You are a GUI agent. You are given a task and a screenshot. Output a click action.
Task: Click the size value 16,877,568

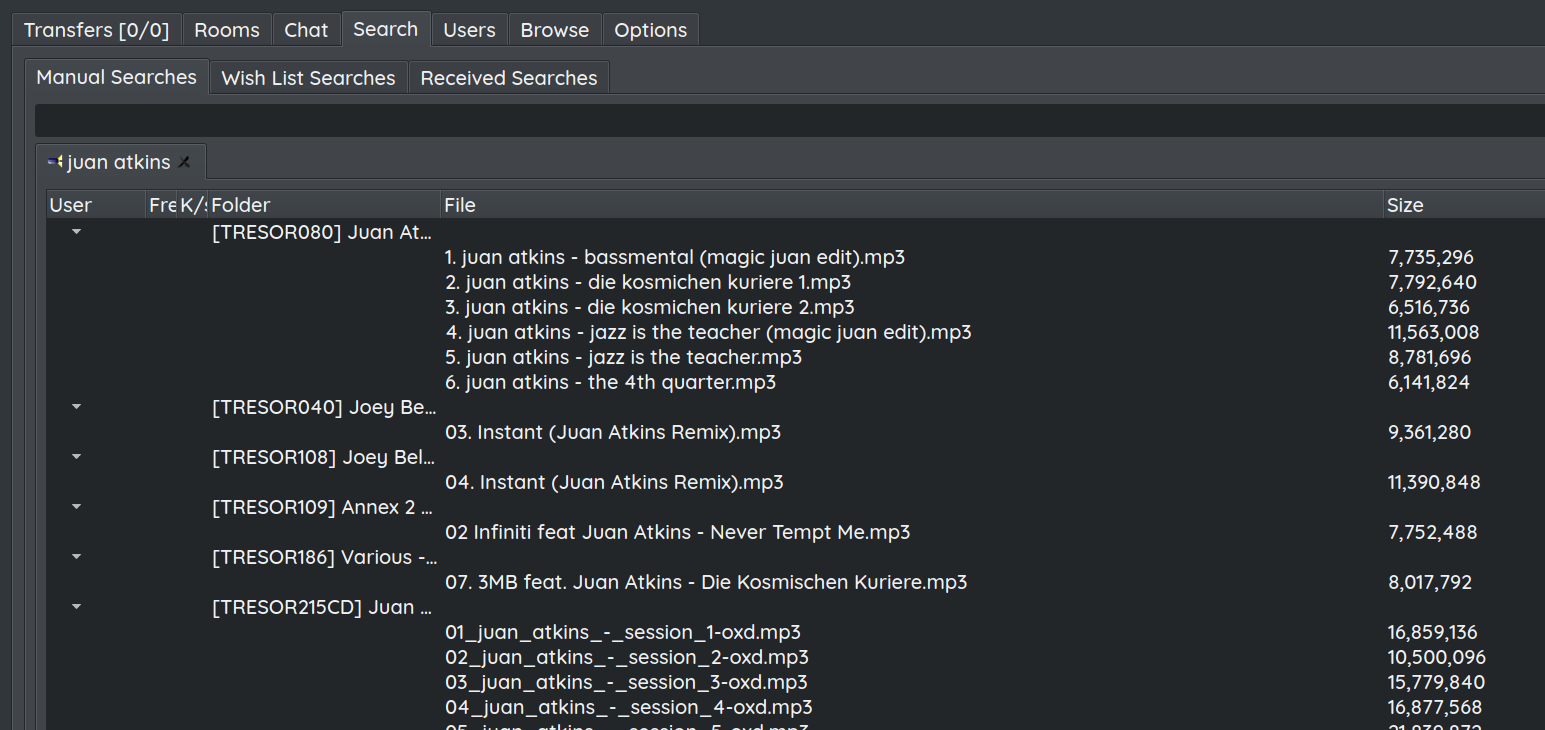coord(1435,707)
